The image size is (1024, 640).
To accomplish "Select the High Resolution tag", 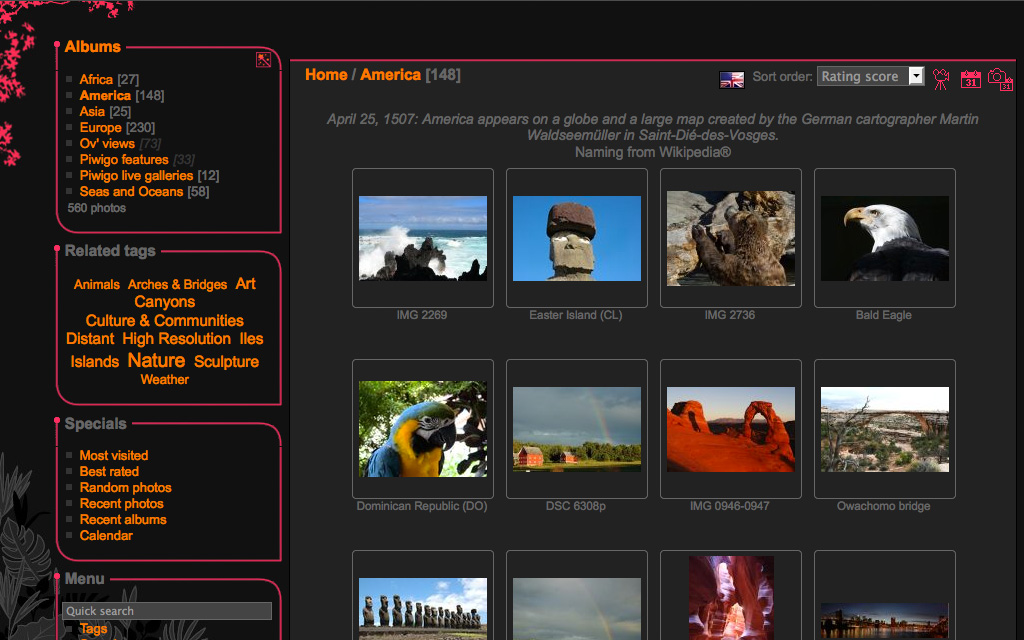I will pyautogui.click(x=176, y=339).
